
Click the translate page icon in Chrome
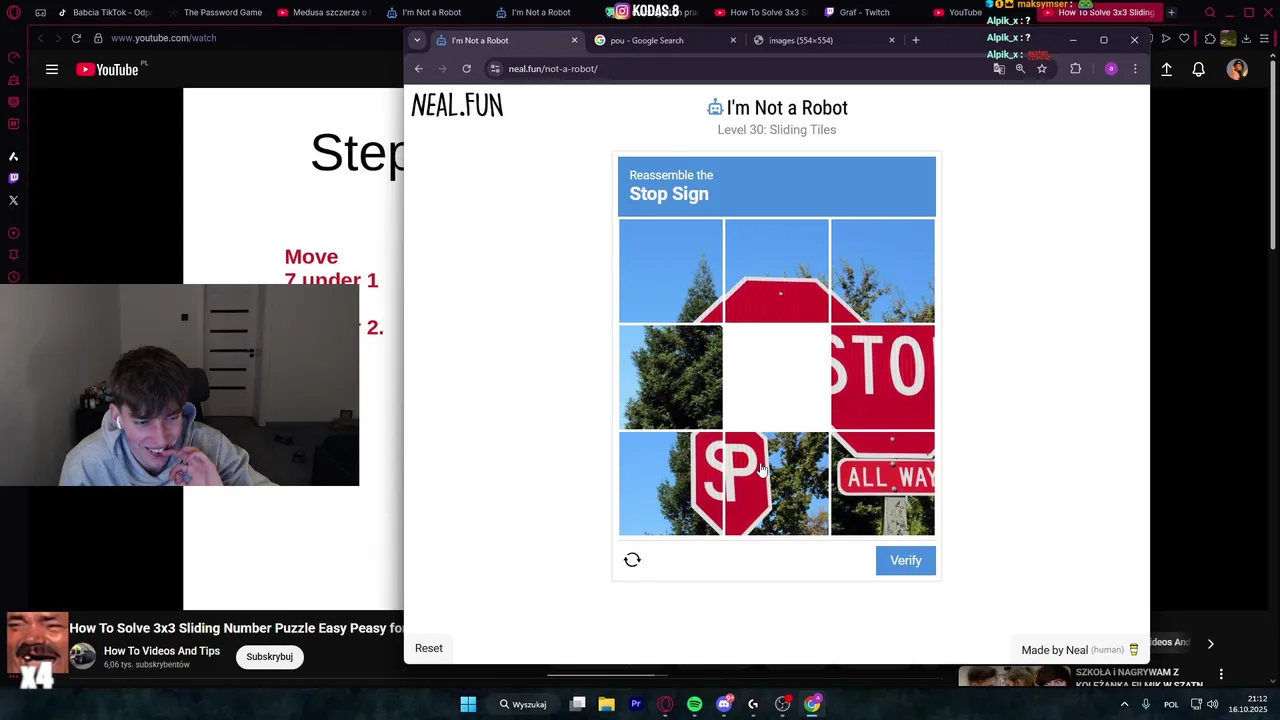point(999,69)
